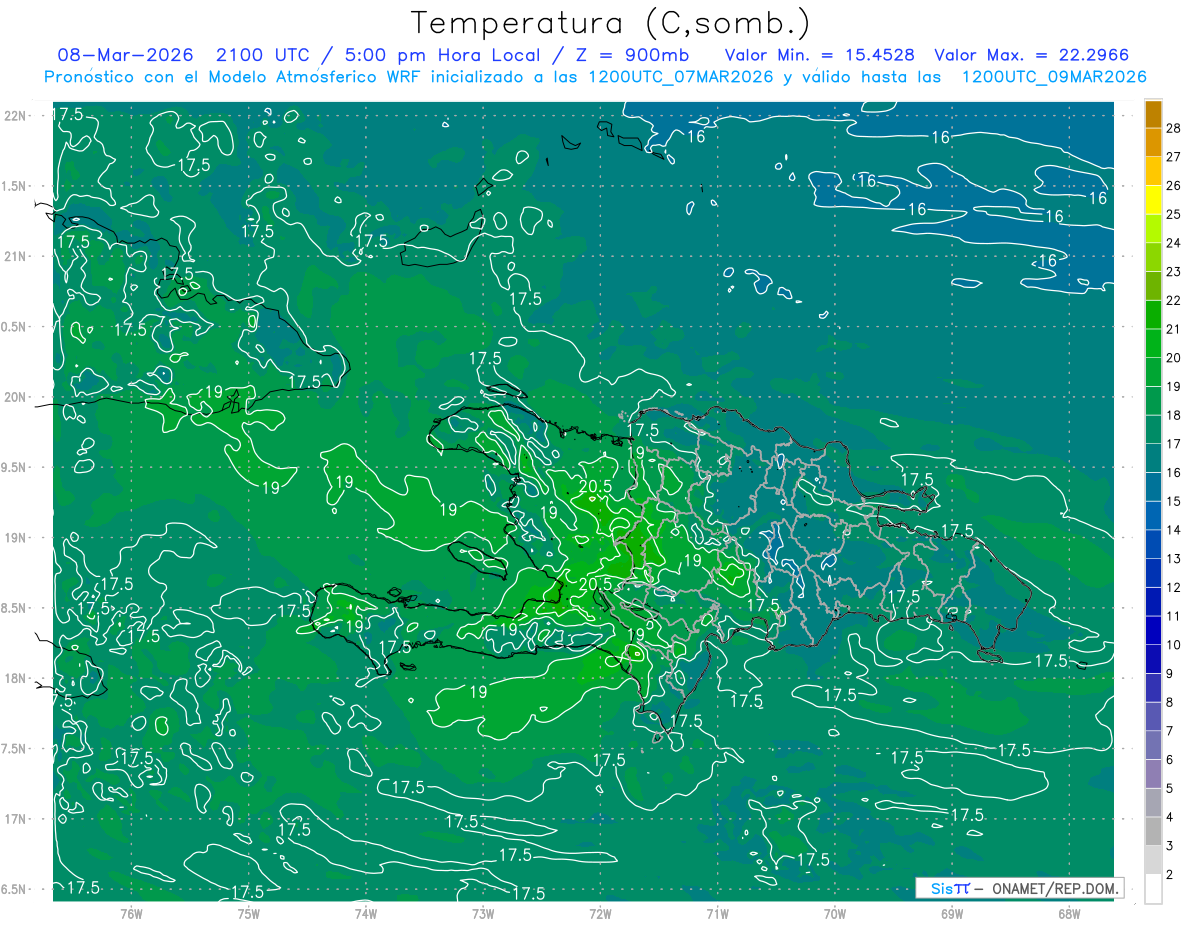Click the "1200UTC_09MAR2026" valid-until text

tap(1053, 77)
